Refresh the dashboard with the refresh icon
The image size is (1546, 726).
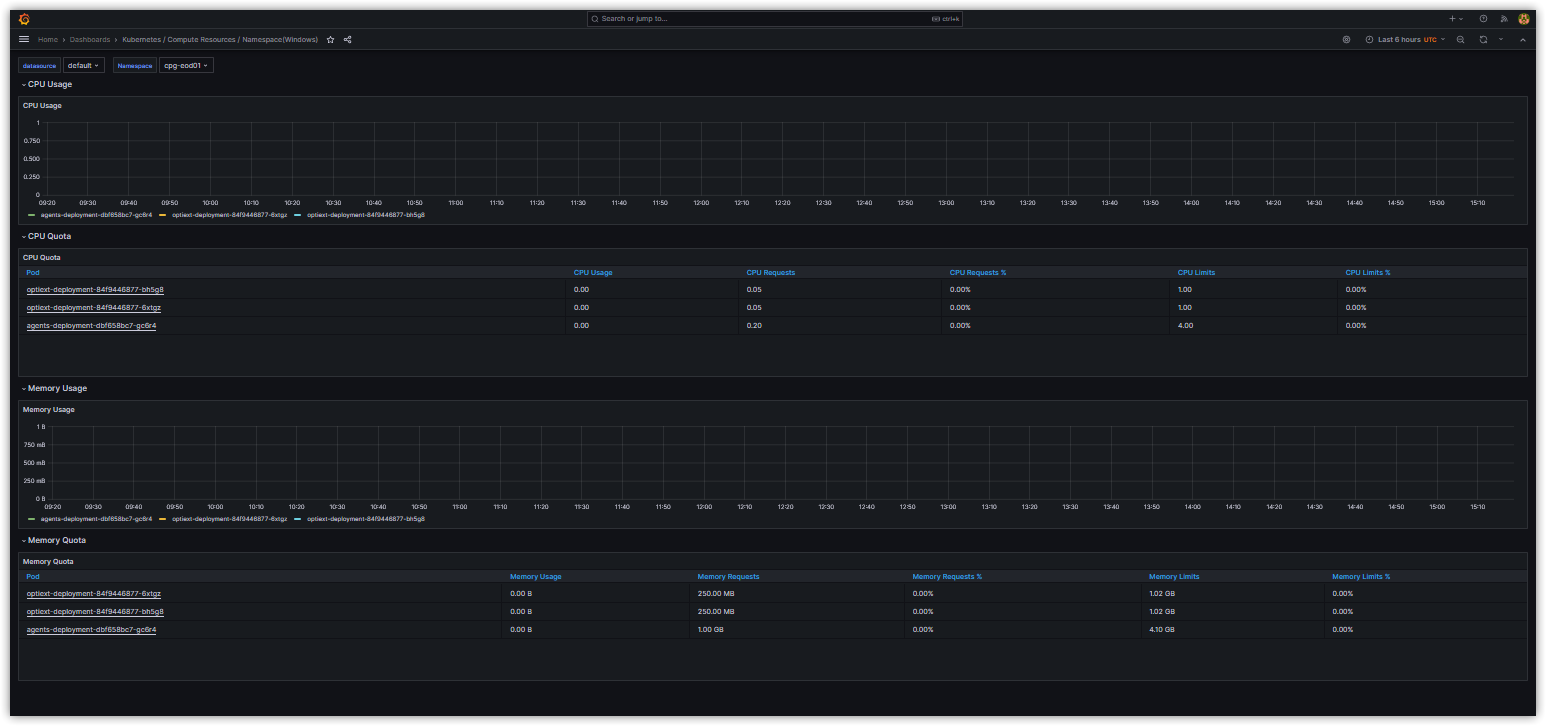(x=1481, y=39)
